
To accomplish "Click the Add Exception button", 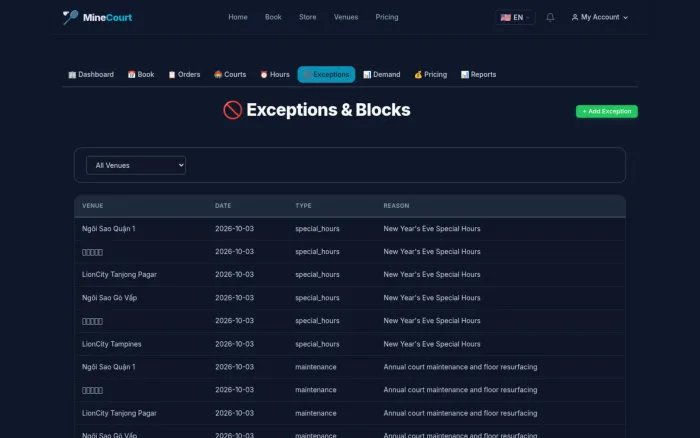I will [x=607, y=111].
